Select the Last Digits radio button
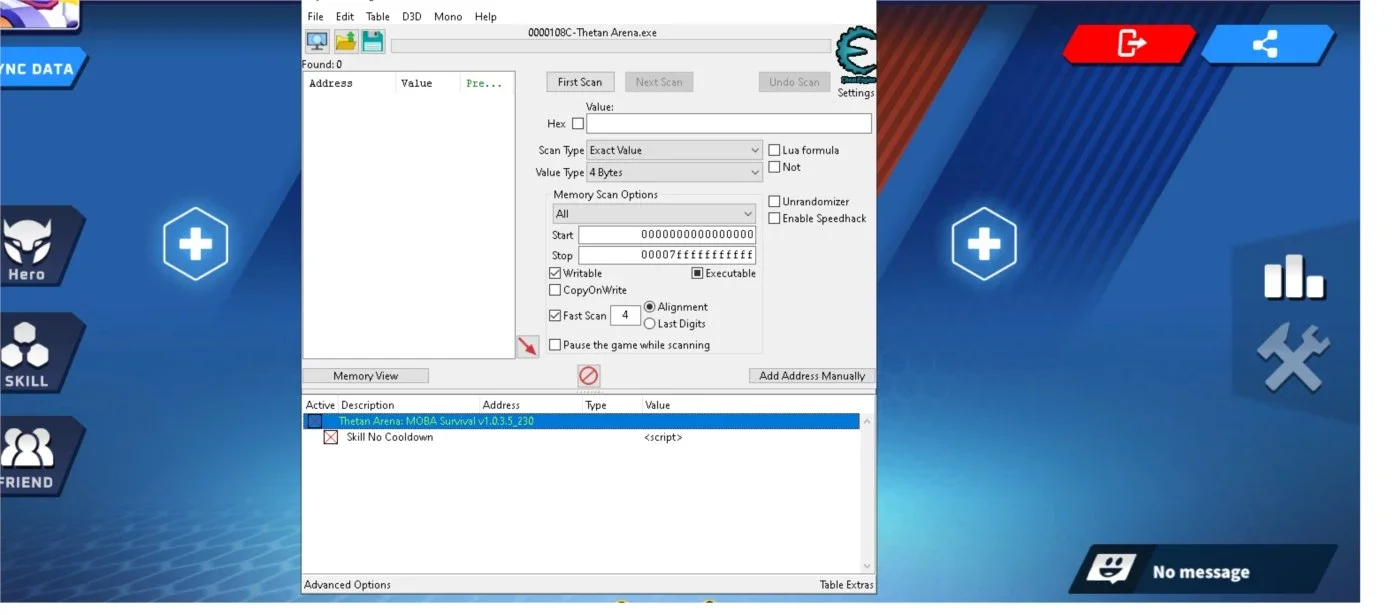 coord(650,324)
